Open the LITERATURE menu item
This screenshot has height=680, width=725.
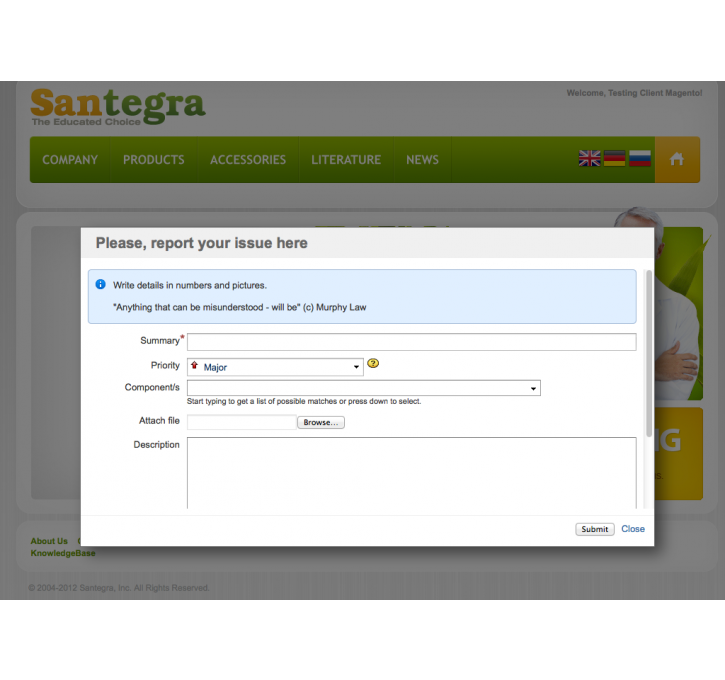tap(346, 160)
